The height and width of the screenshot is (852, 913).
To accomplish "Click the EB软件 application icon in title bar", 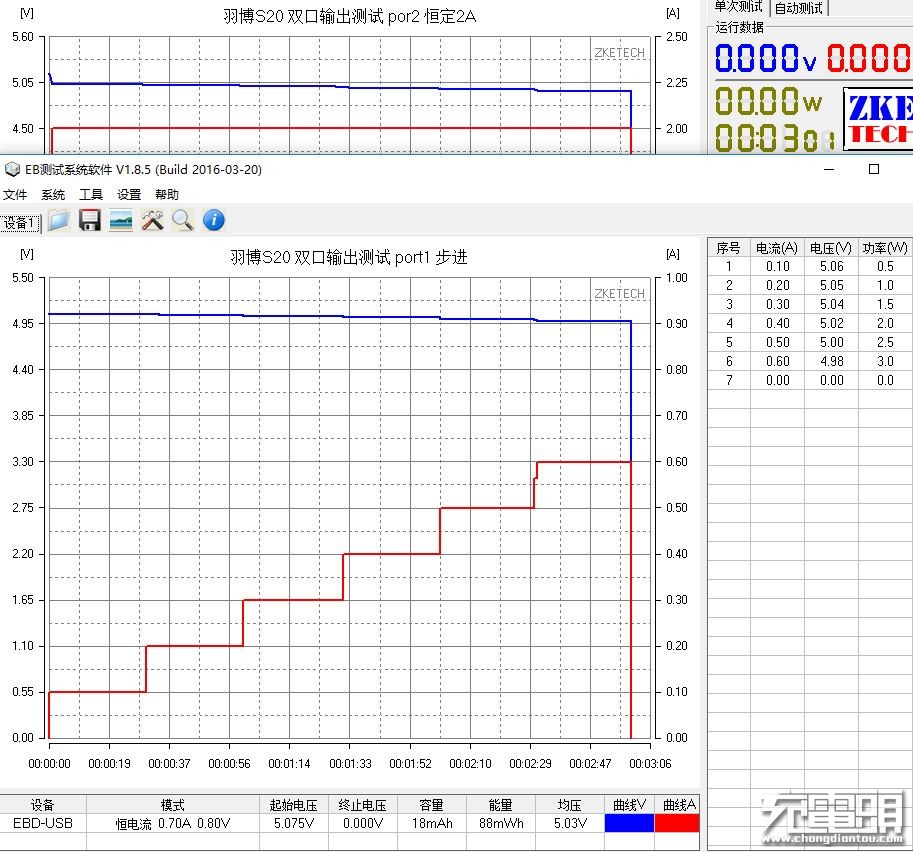I will [12, 170].
